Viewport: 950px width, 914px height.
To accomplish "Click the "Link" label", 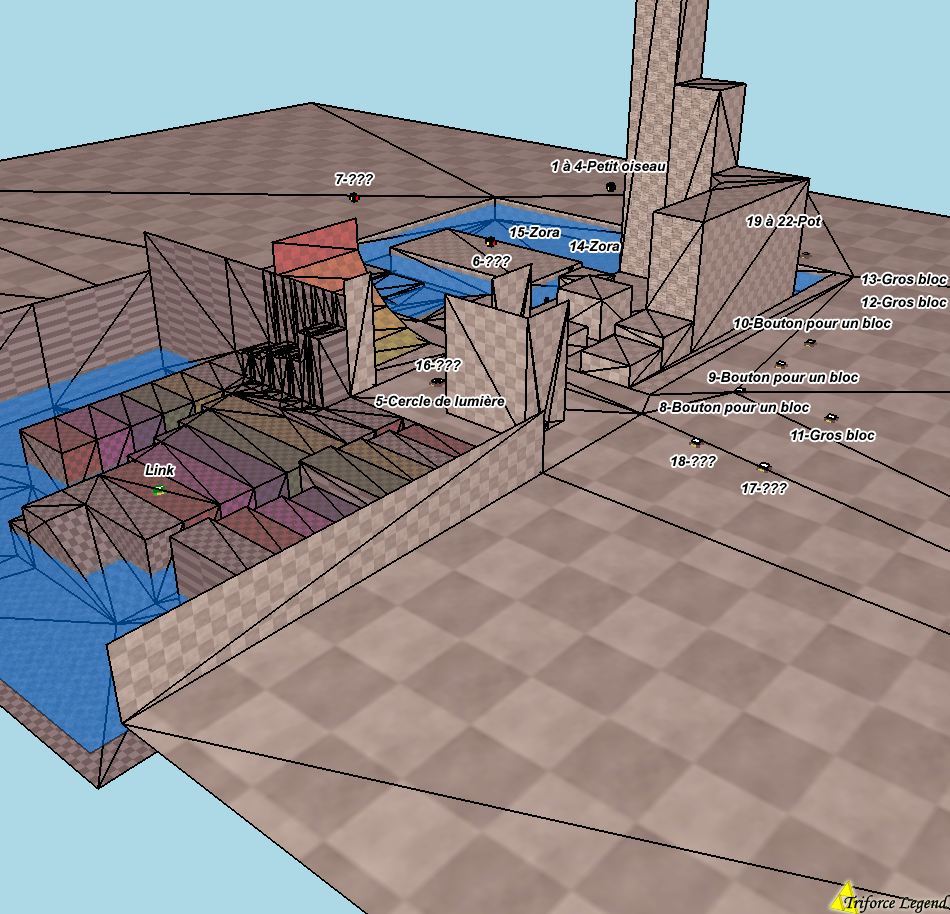I will (x=160, y=470).
